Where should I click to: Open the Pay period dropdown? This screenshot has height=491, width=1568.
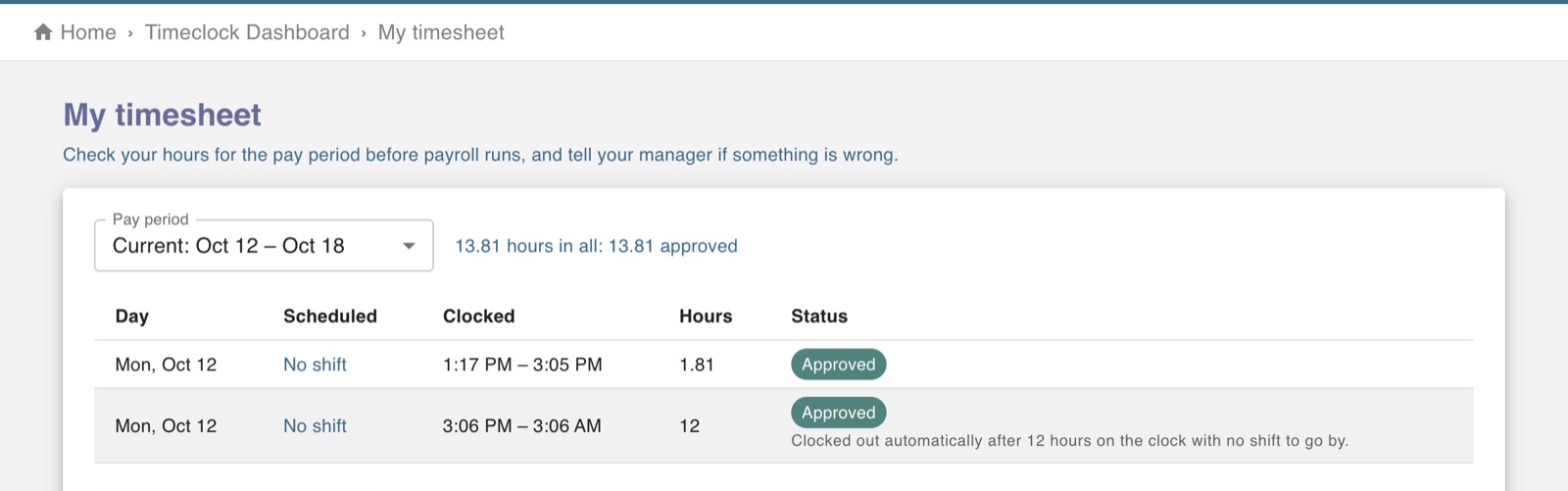pyautogui.click(x=264, y=246)
